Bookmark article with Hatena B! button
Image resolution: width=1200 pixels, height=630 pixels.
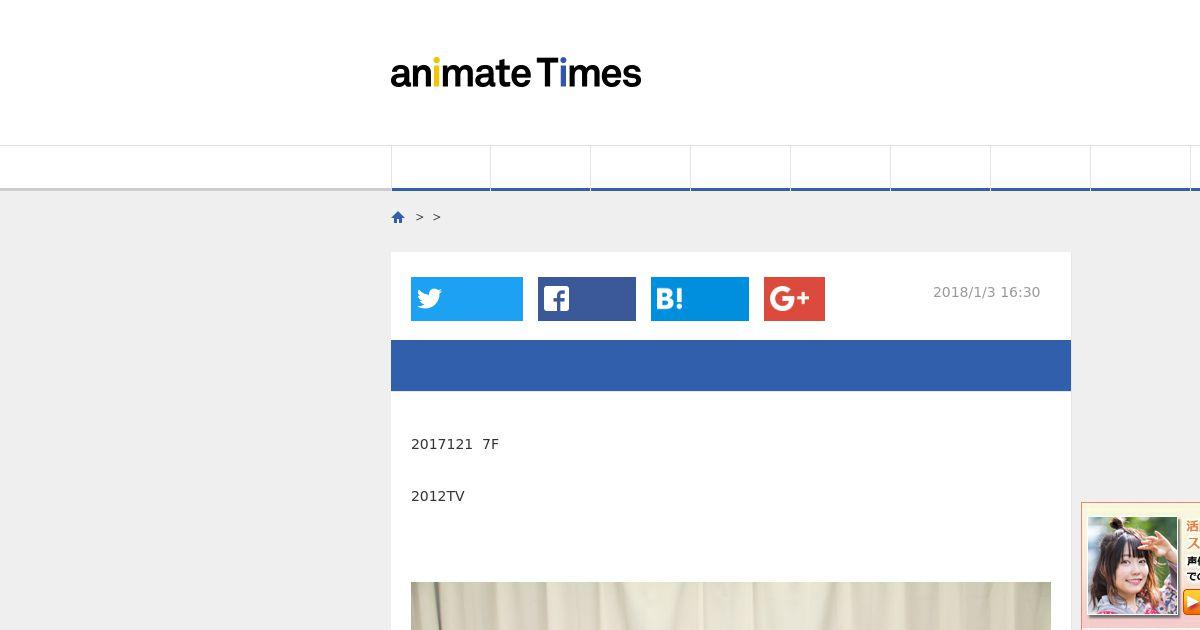pos(700,299)
